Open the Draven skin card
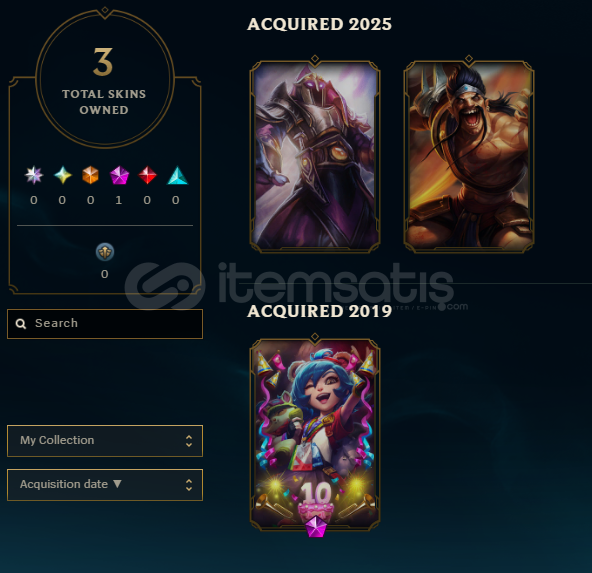 pos(469,156)
